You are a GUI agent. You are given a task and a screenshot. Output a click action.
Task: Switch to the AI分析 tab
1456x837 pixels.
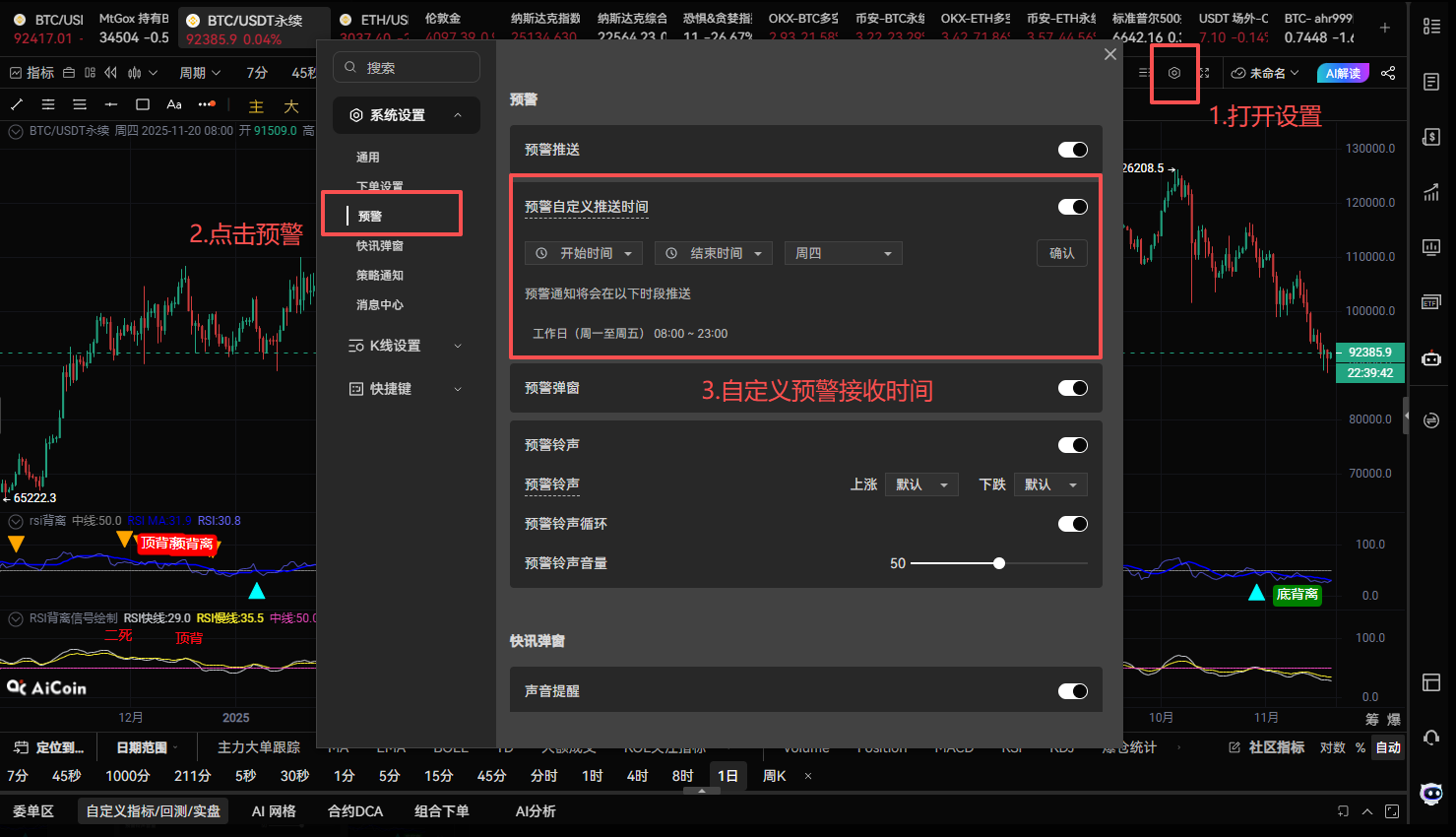point(535,810)
